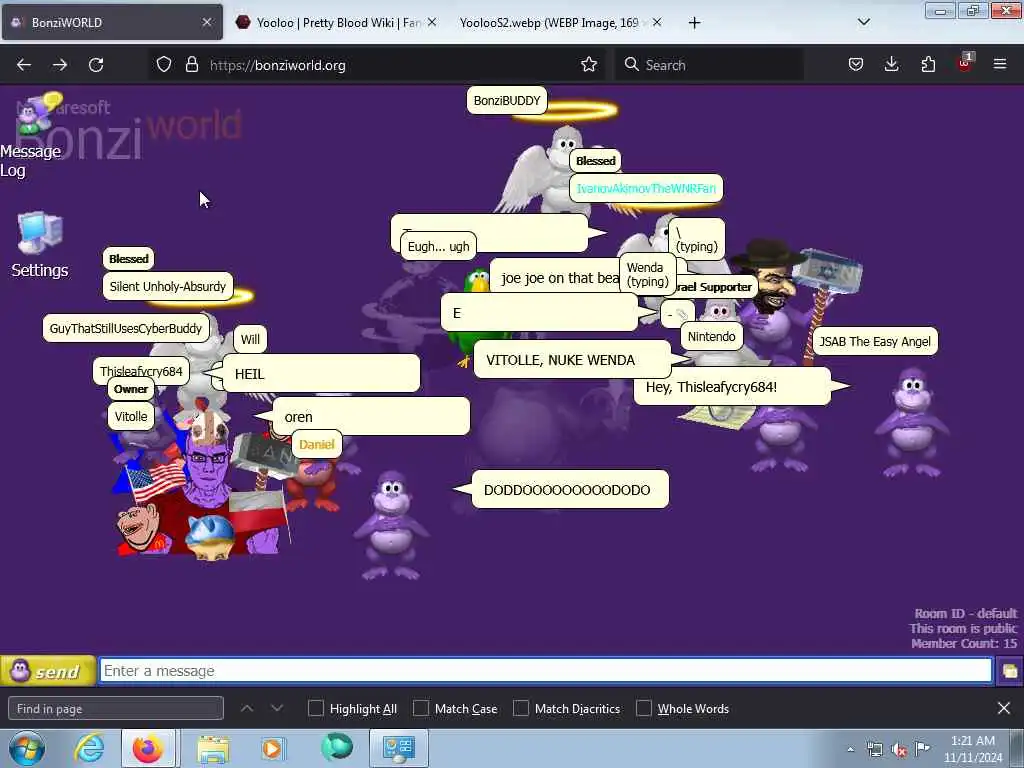Open the uBlock extension icon with badge
This screenshot has height=768, width=1024.
click(x=965, y=63)
